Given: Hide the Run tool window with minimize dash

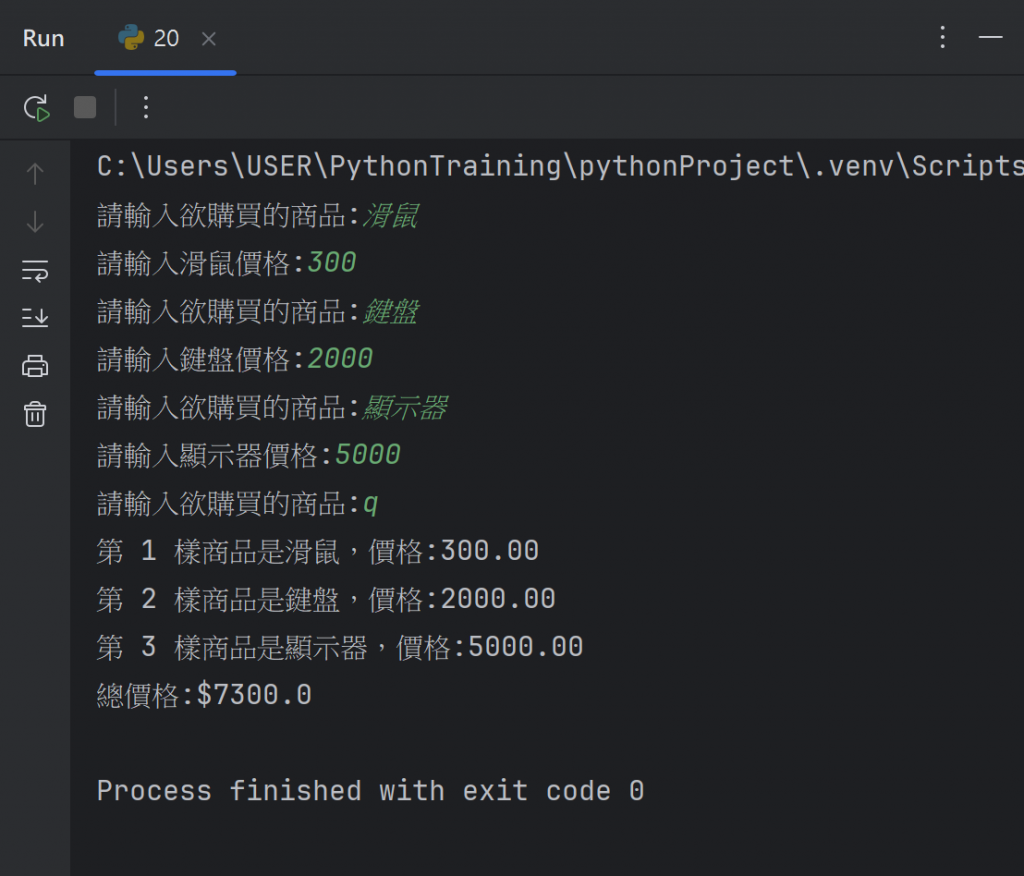Looking at the screenshot, I should [x=990, y=37].
